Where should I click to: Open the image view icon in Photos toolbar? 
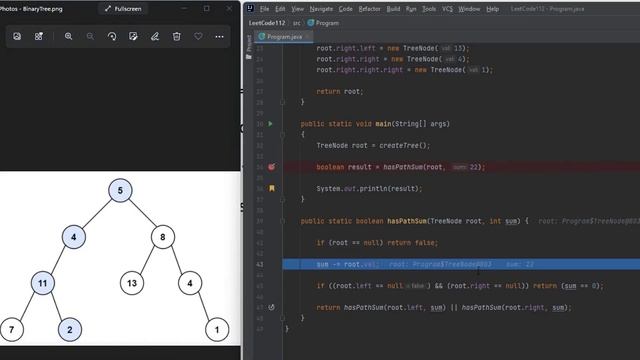[x=17, y=36]
